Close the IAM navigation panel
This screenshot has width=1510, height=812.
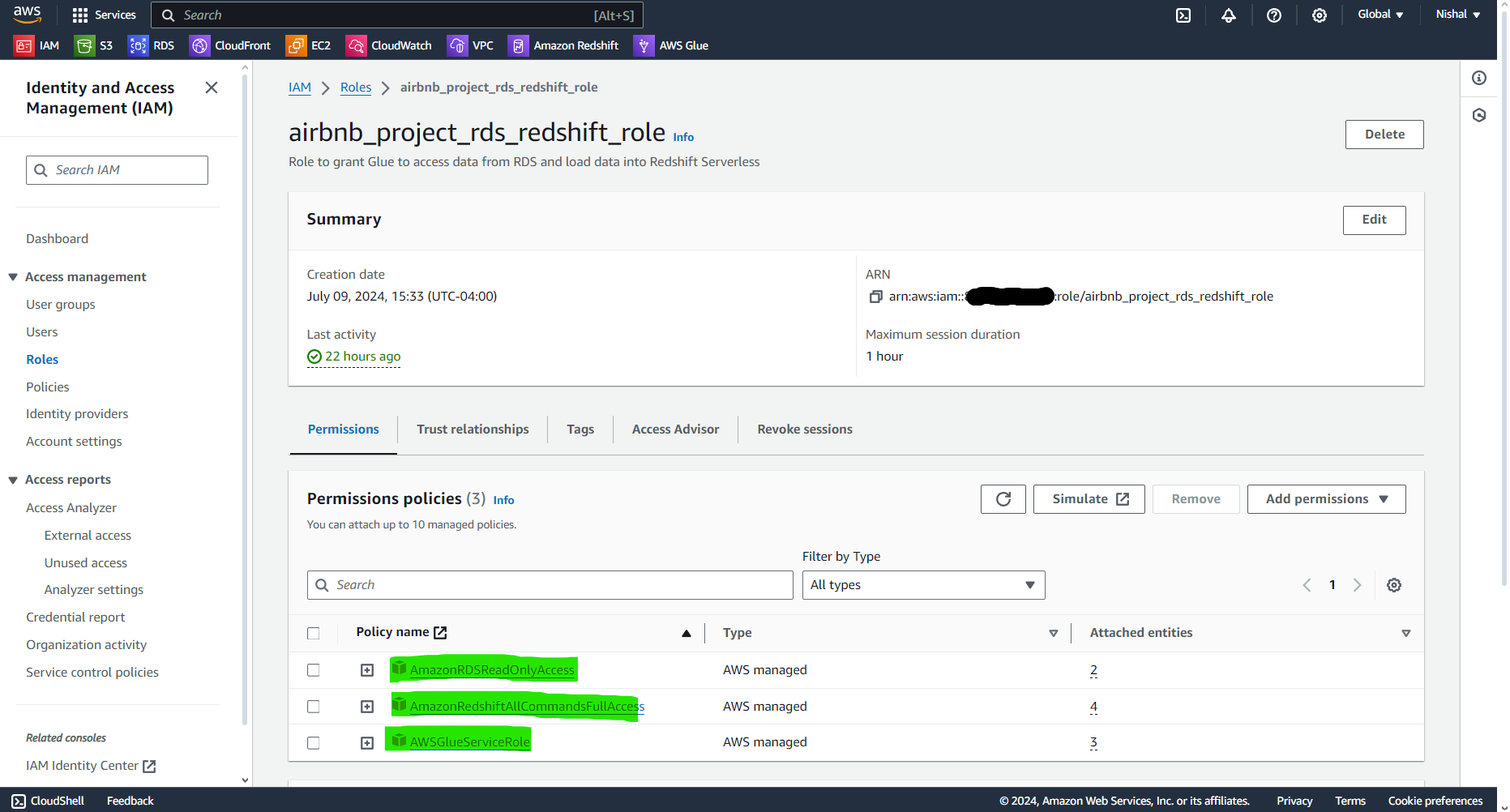pos(212,88)
